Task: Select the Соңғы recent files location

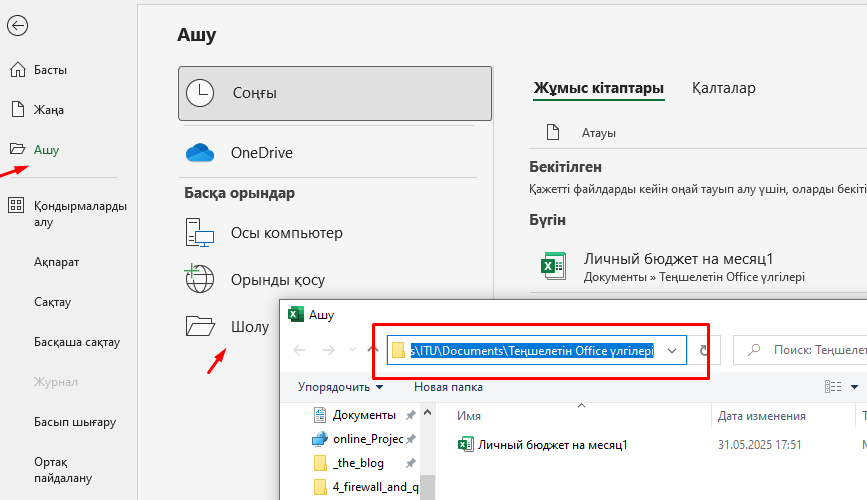Action: (335, 93)
